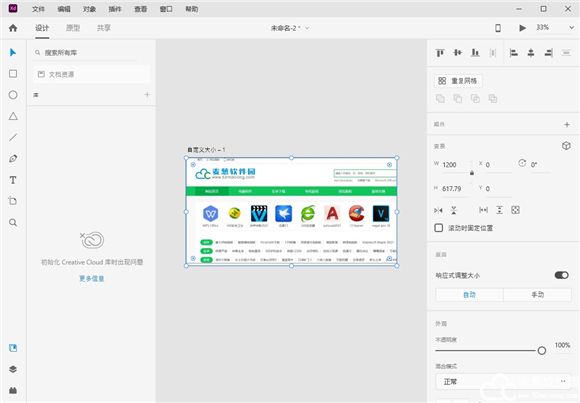
Task: Align selection to top edge
Action: pos(440,53)
